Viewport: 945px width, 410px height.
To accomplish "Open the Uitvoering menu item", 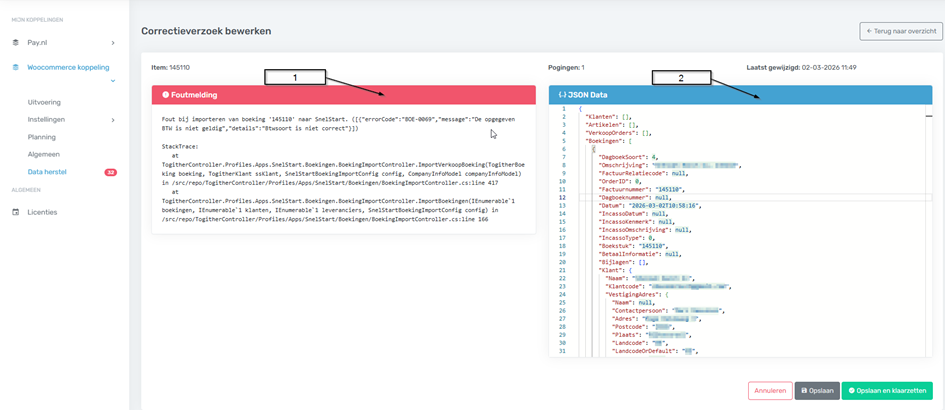I will tap(45, 103).
